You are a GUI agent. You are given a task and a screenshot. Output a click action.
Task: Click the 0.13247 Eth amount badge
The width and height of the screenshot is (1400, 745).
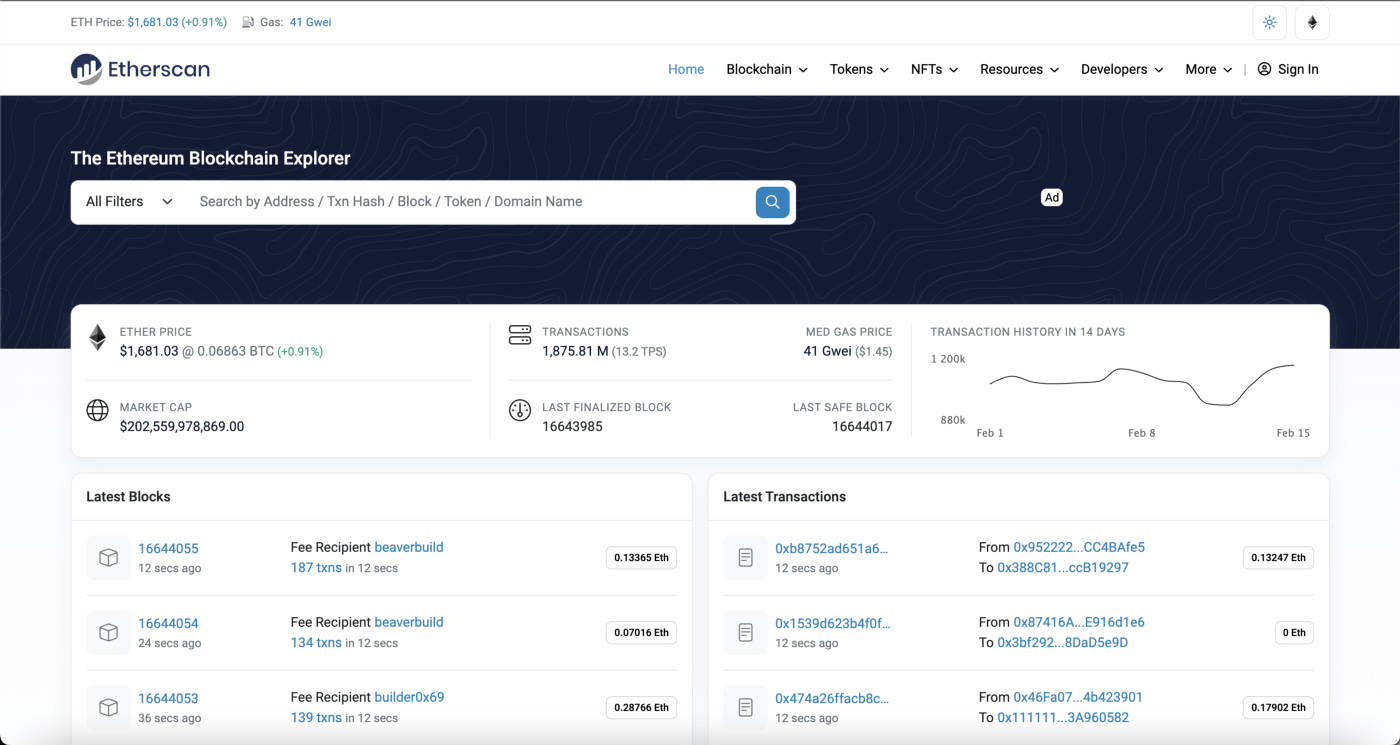1278,558
